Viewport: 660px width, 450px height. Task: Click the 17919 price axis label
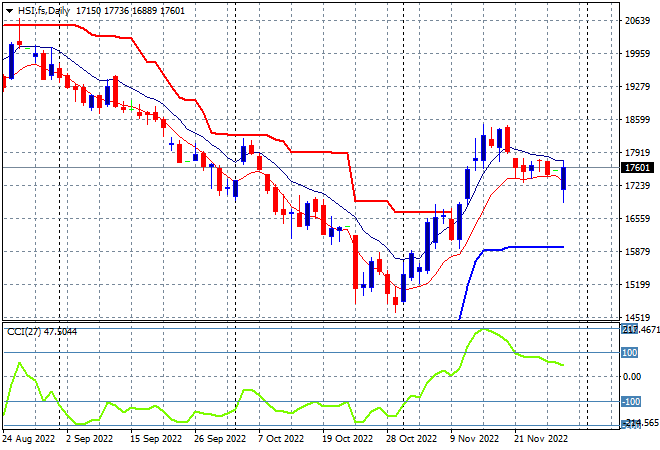coord(637,152)
